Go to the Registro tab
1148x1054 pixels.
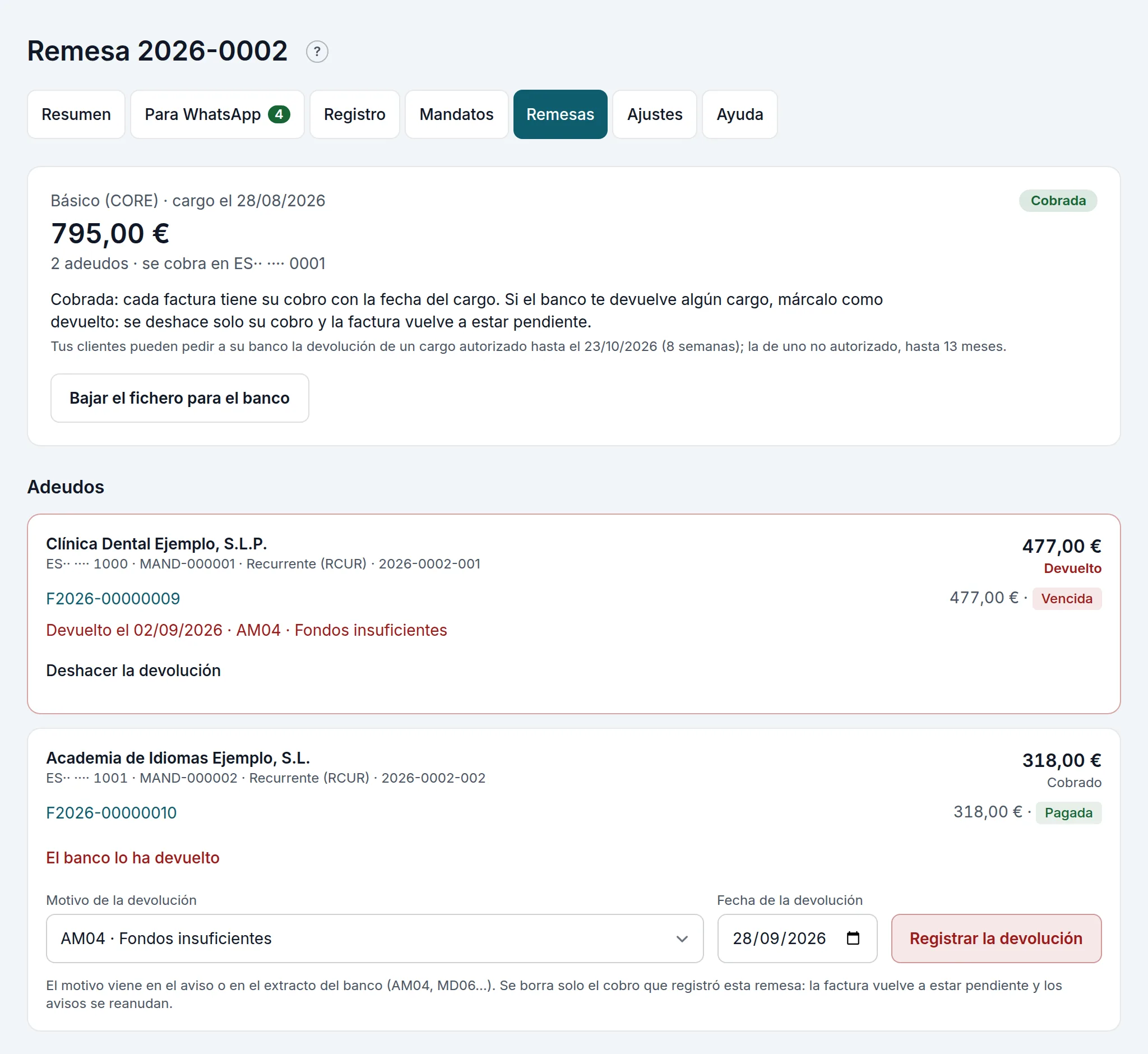click(355, 114)
